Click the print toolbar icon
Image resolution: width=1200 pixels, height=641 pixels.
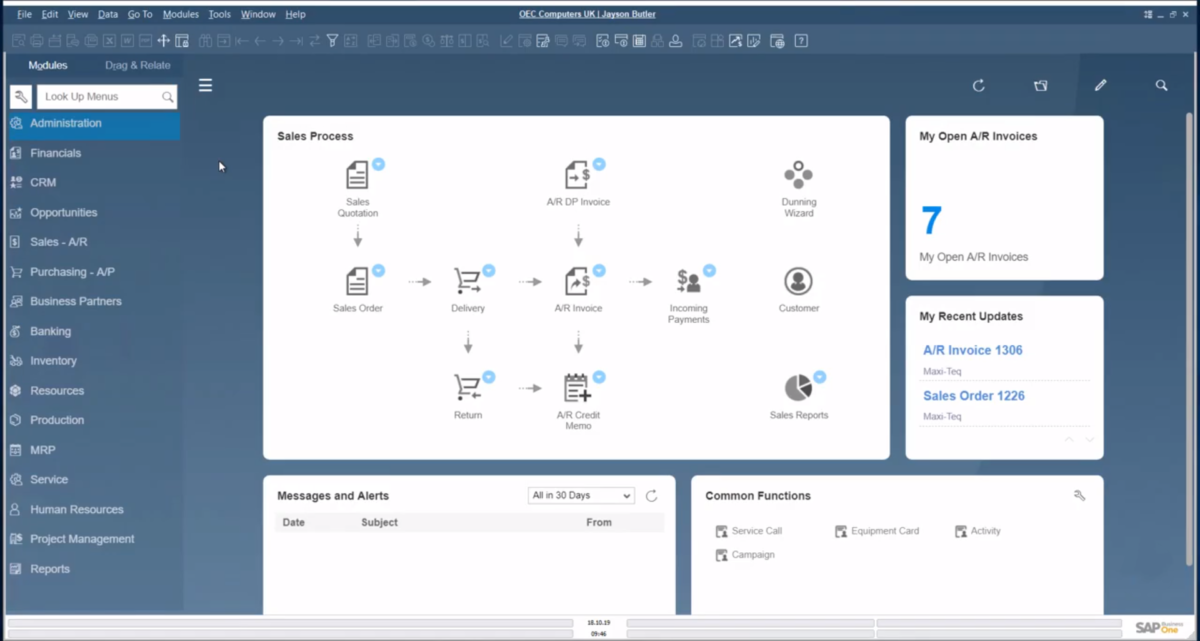pyautogui.click(x=37, y=41)
